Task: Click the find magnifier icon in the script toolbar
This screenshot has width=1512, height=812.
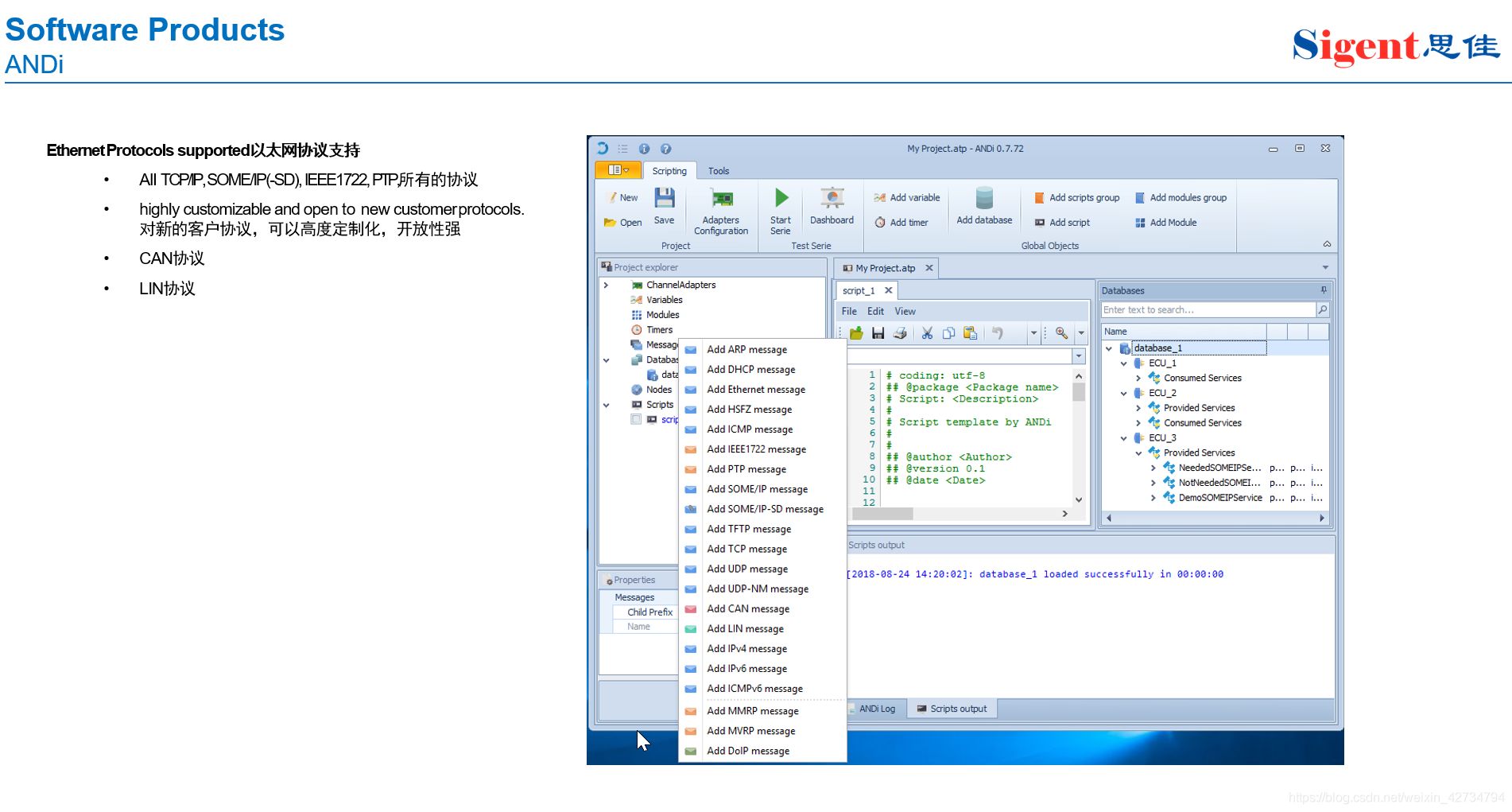Action: point(1061,333)
